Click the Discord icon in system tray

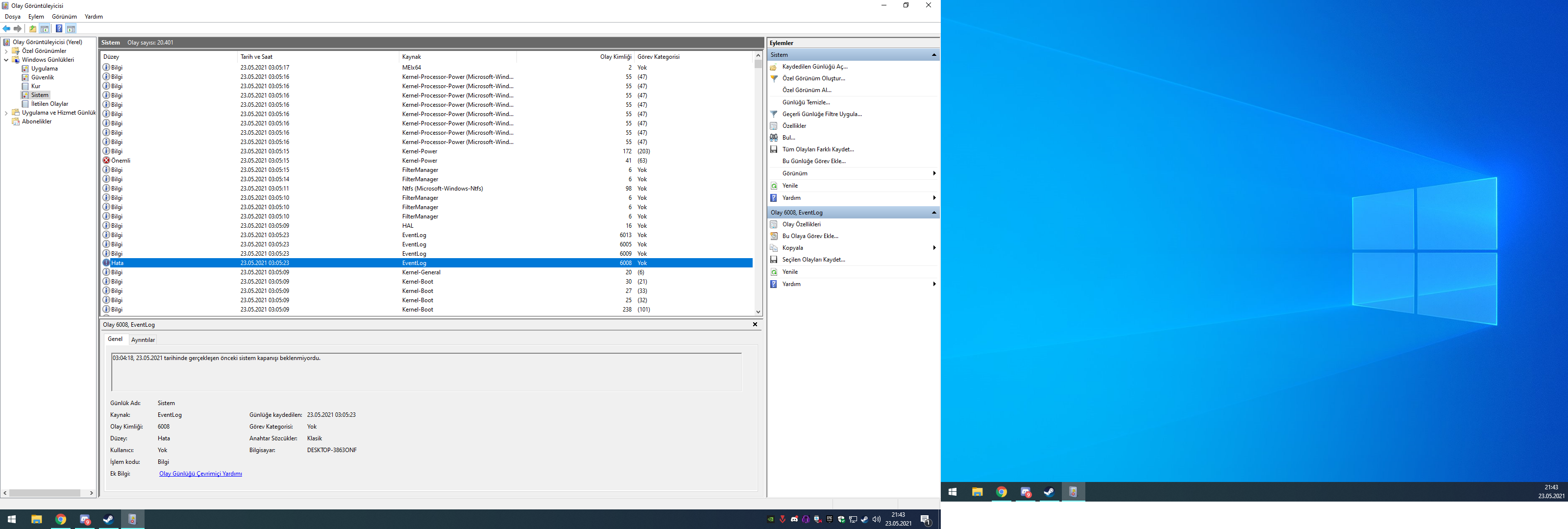794,519
